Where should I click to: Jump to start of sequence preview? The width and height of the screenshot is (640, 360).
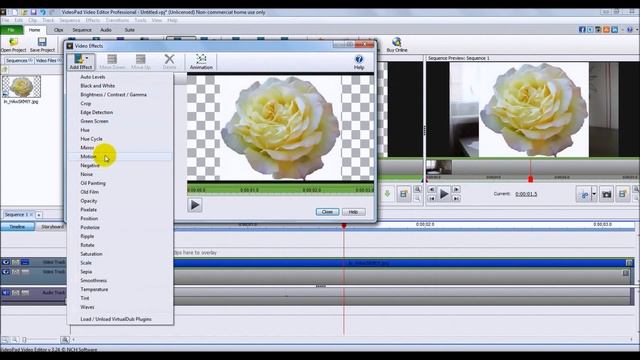tap(431, 198)
